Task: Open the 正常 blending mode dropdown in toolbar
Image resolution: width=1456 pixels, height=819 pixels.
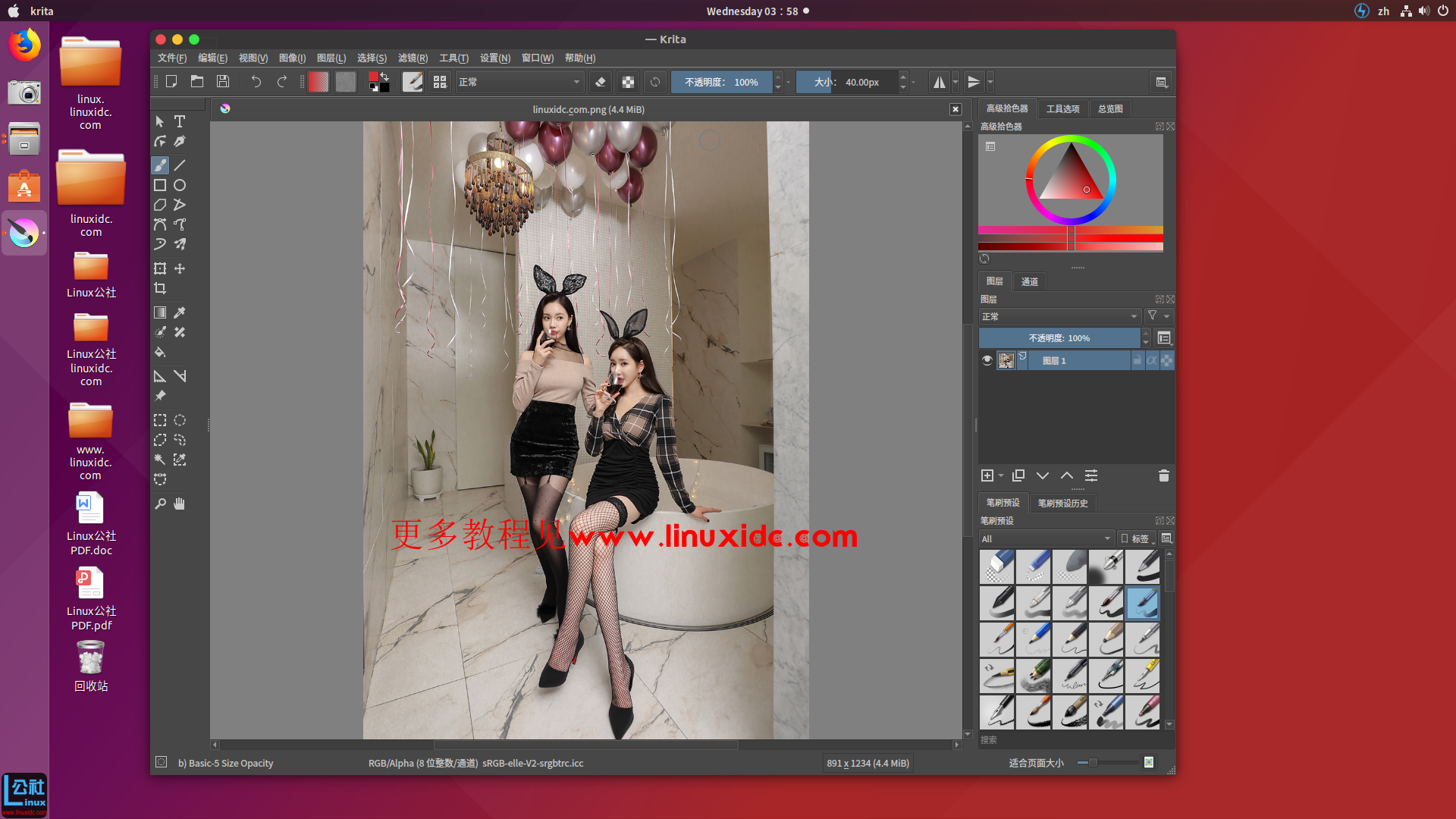Action: pos(519,82)
